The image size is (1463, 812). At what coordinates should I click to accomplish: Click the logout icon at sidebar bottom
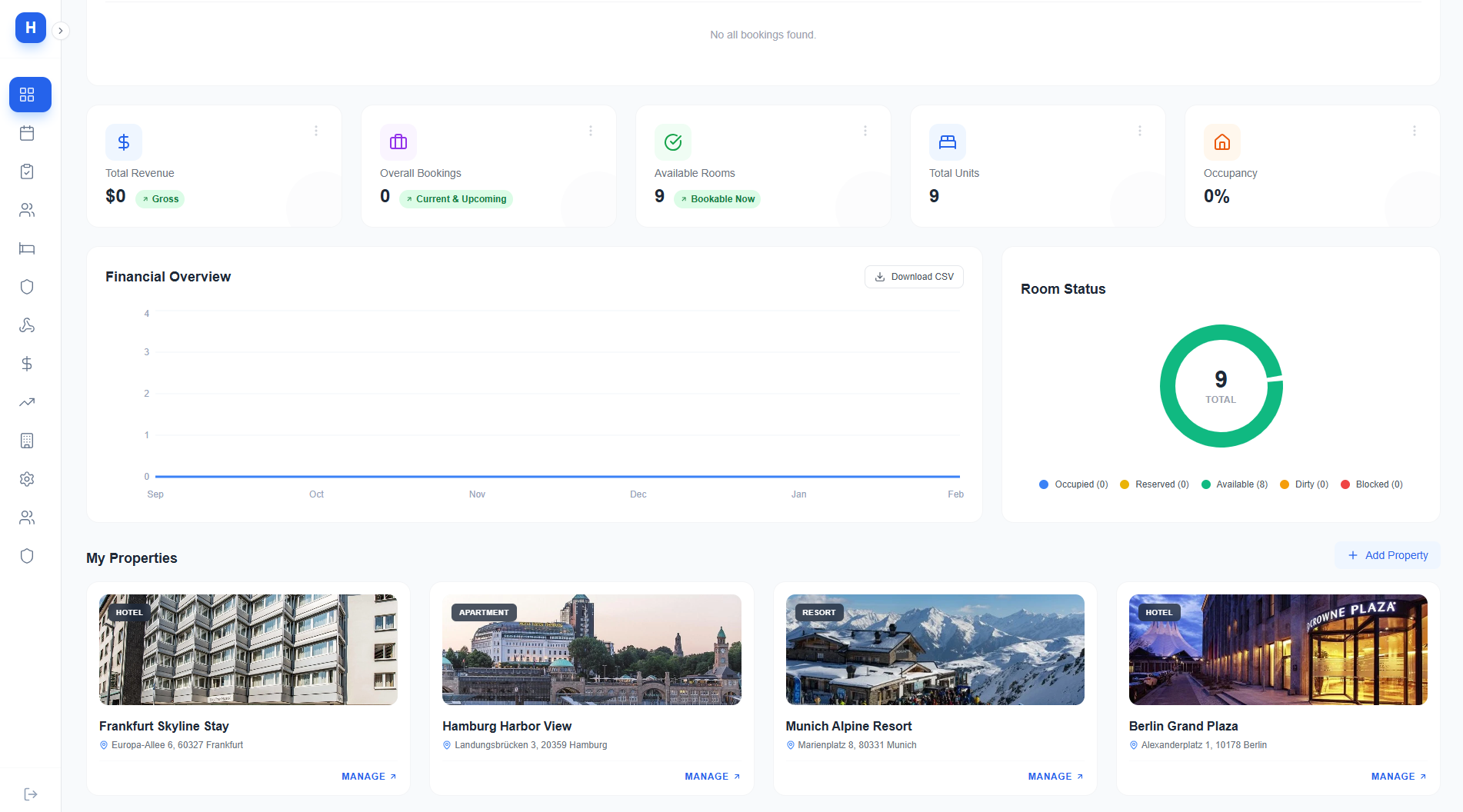(x=31, y=794)
